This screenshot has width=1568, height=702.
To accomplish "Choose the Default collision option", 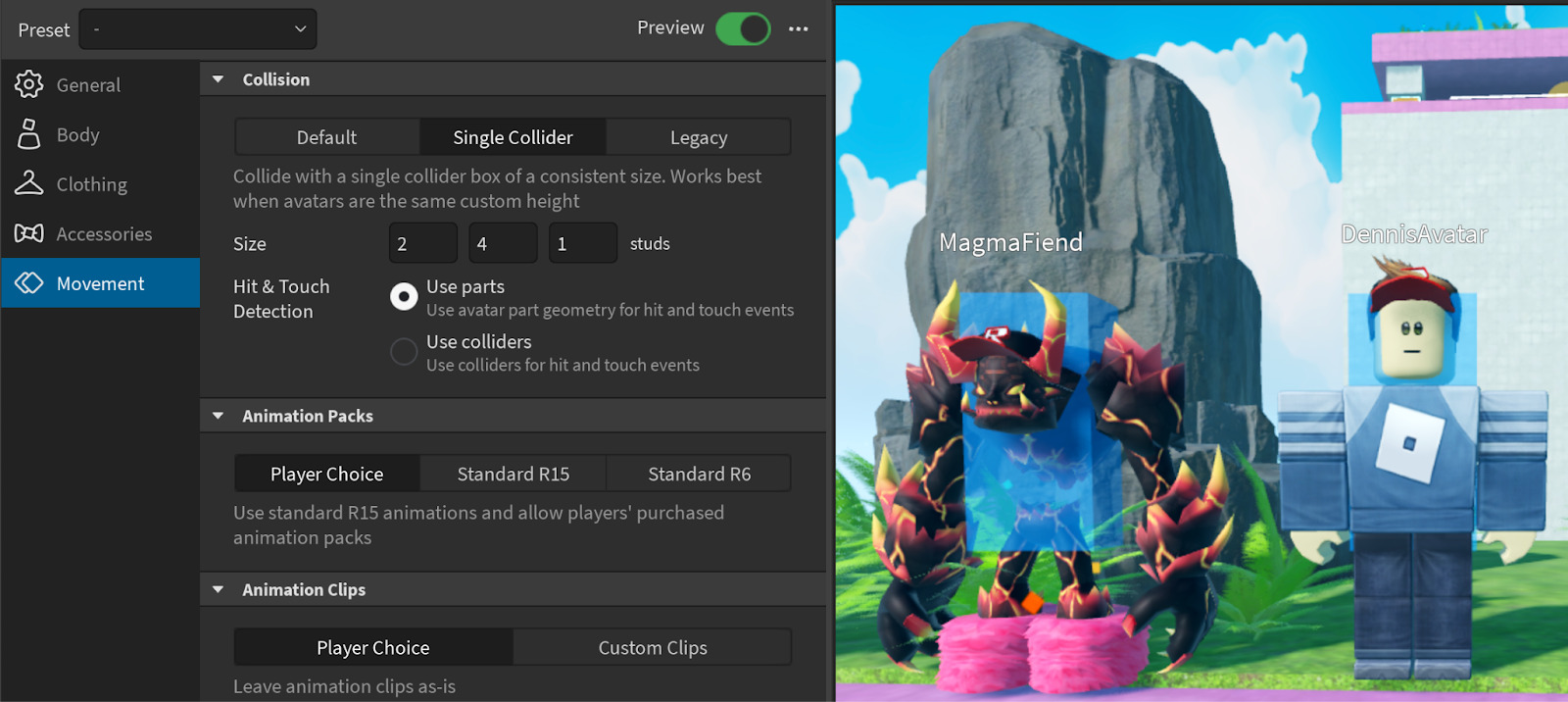I will point(327,137).
